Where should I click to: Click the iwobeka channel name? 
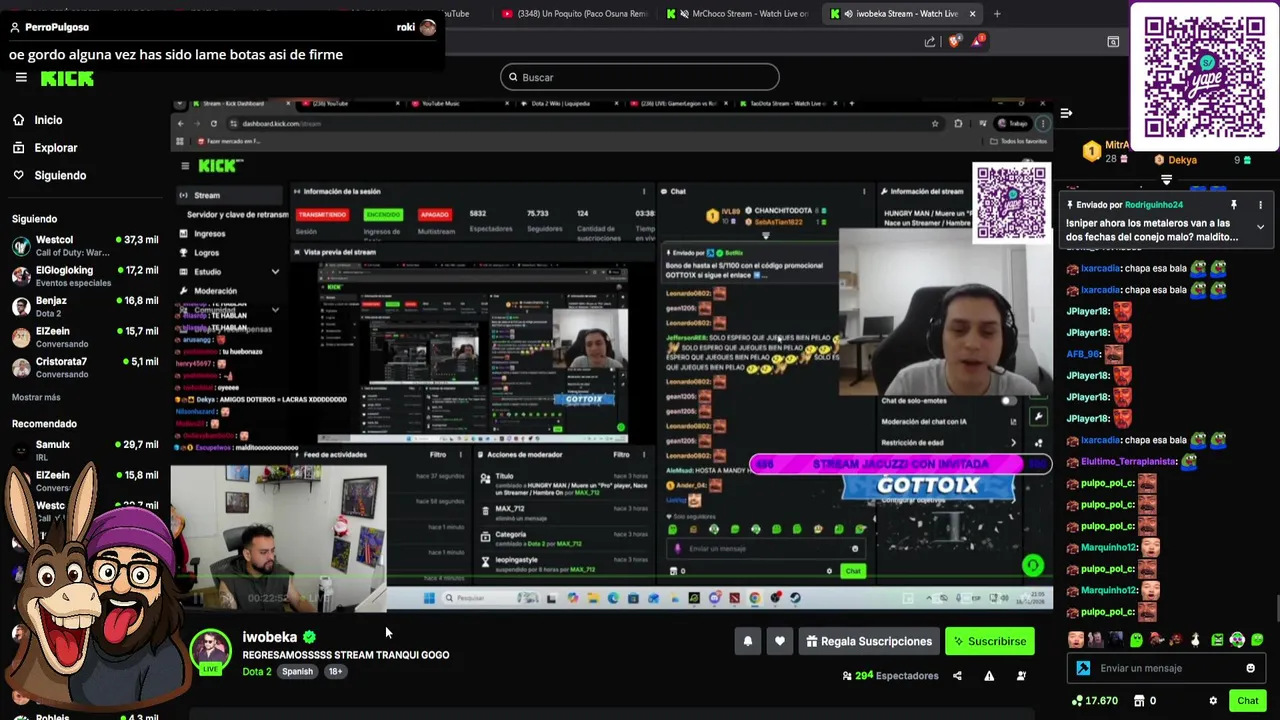(269, 637)
